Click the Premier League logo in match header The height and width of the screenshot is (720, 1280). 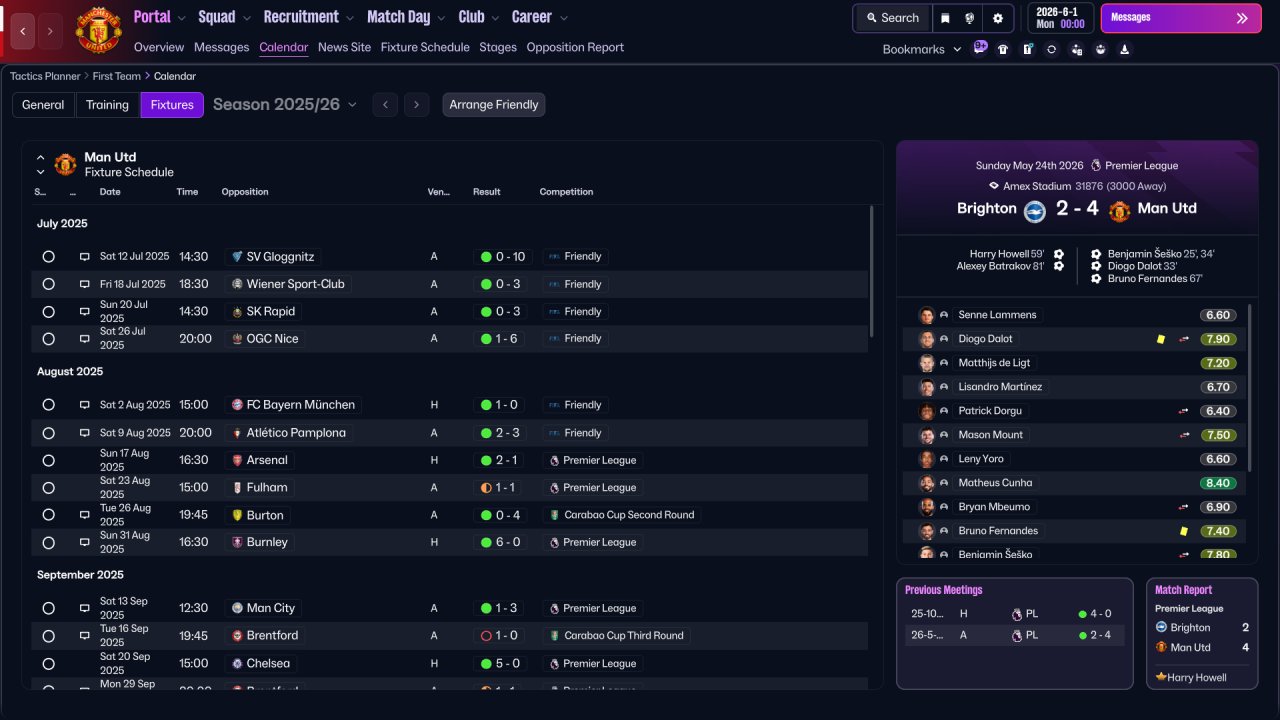(x=1096, y=166)
